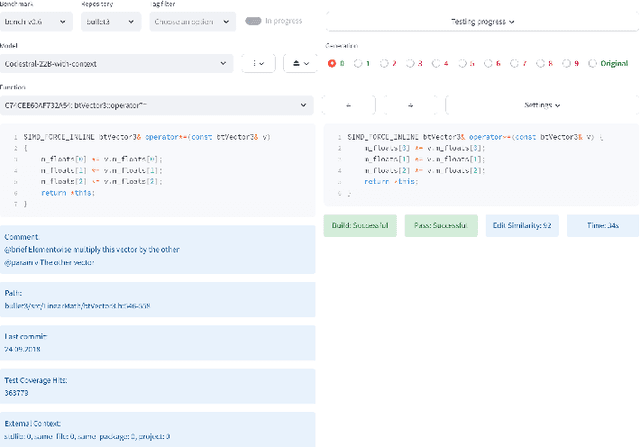Select generation 0 radio button

332,63
